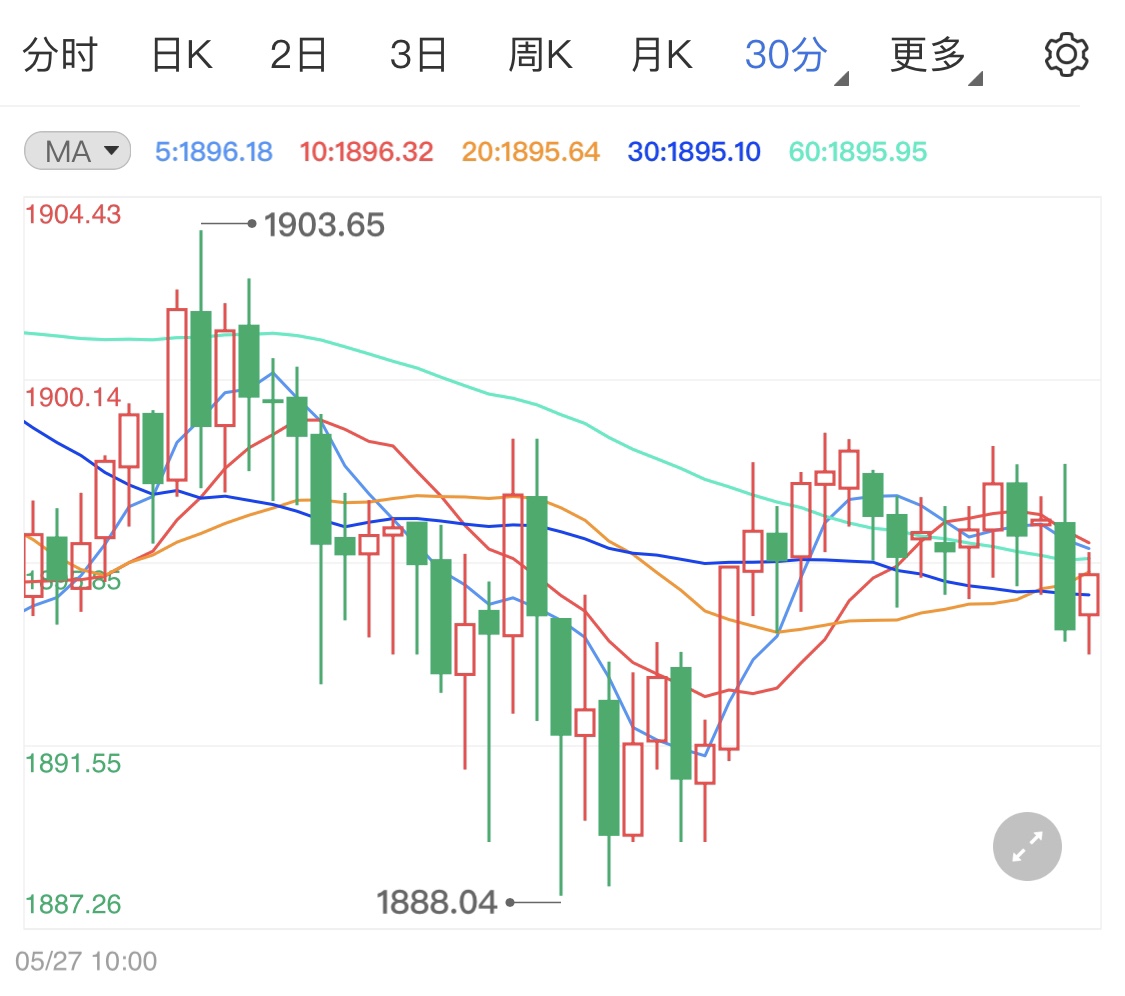Image resolution: width=1125 pixels, height=996 pixels.
Task: Open the MA indicator dropdown
Action: (x=77, y=151)
